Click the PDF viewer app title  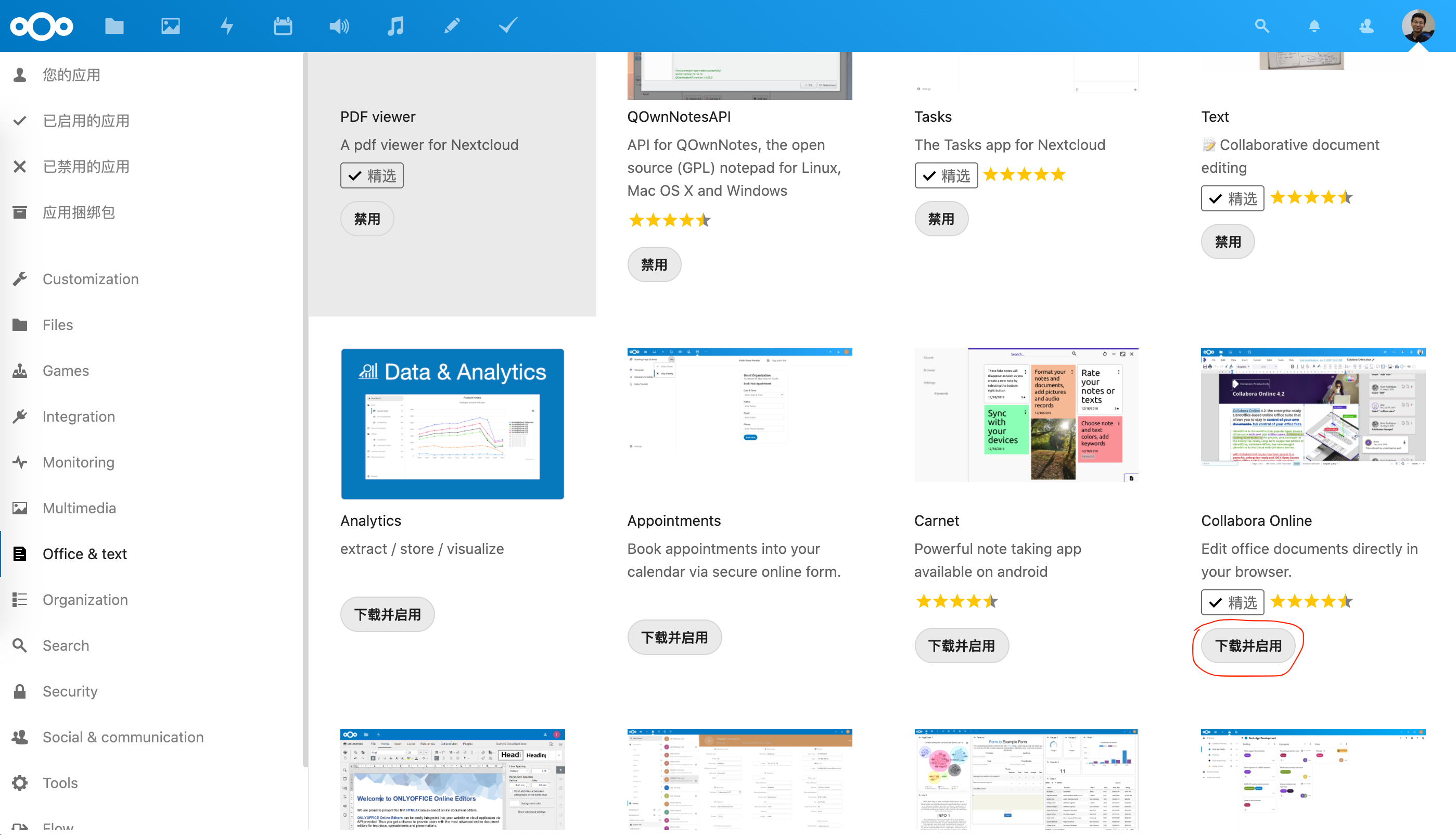pyautogui.click(x=378, y=117)
